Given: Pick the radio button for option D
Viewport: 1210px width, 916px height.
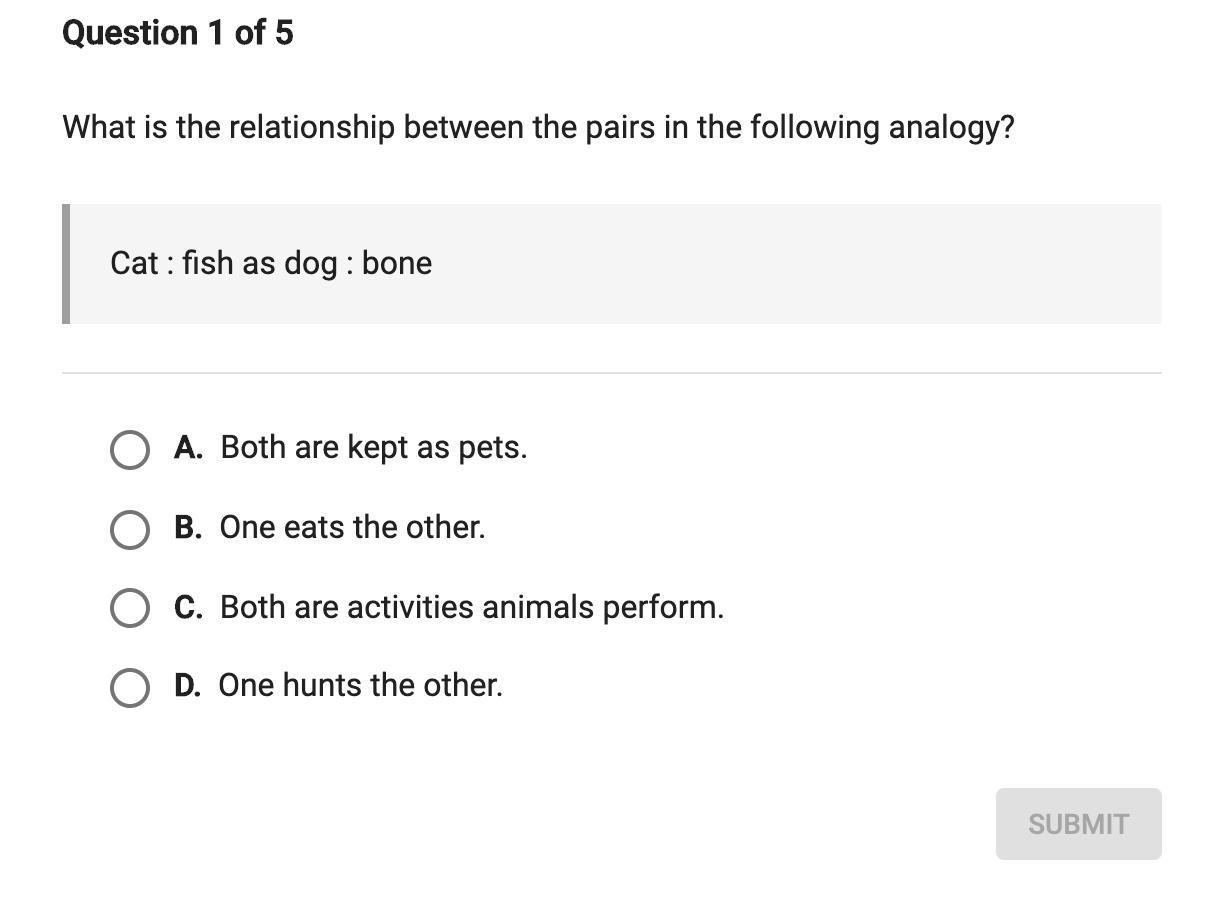Looking at the screenshot, I should pos(130,687).
